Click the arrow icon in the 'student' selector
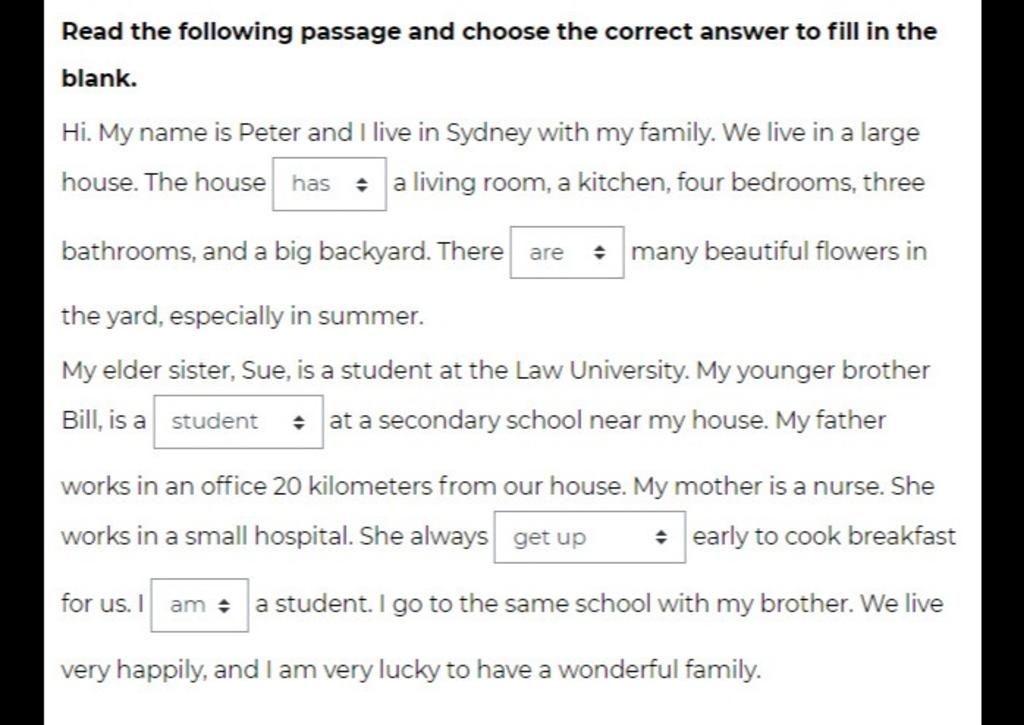 (x=298, y=422)
